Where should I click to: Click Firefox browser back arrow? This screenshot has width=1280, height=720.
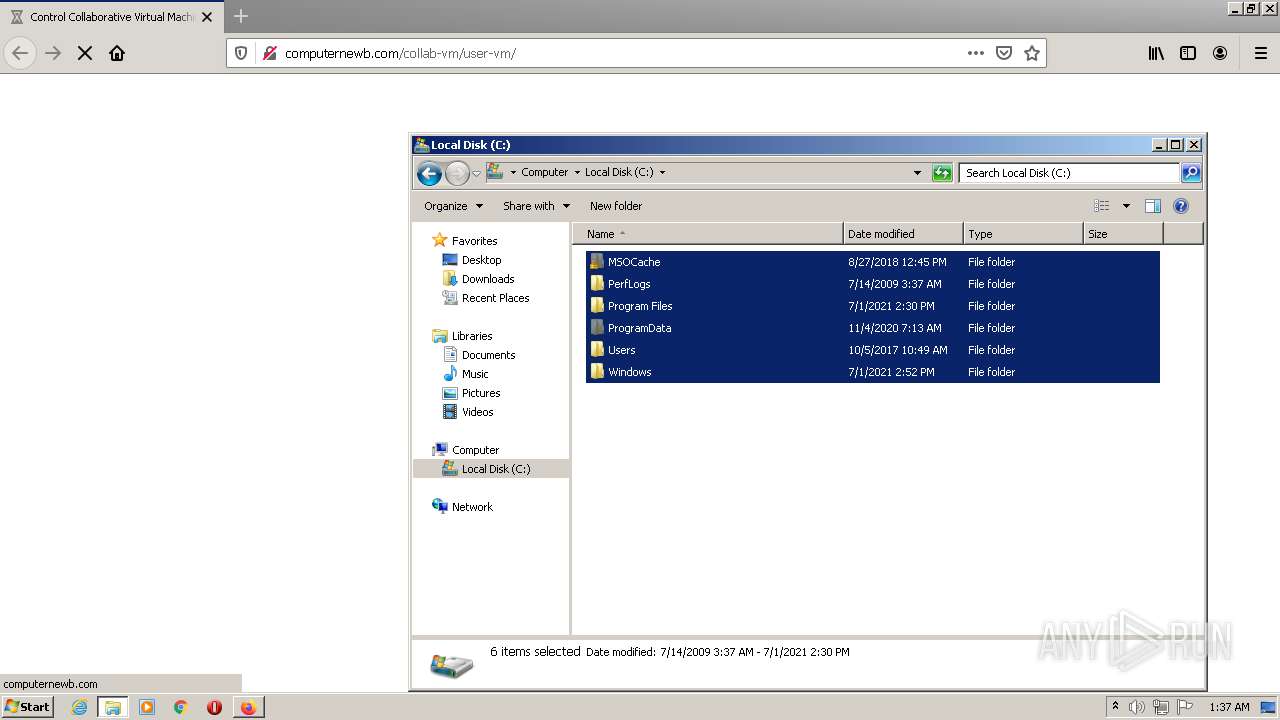[20, 53]
